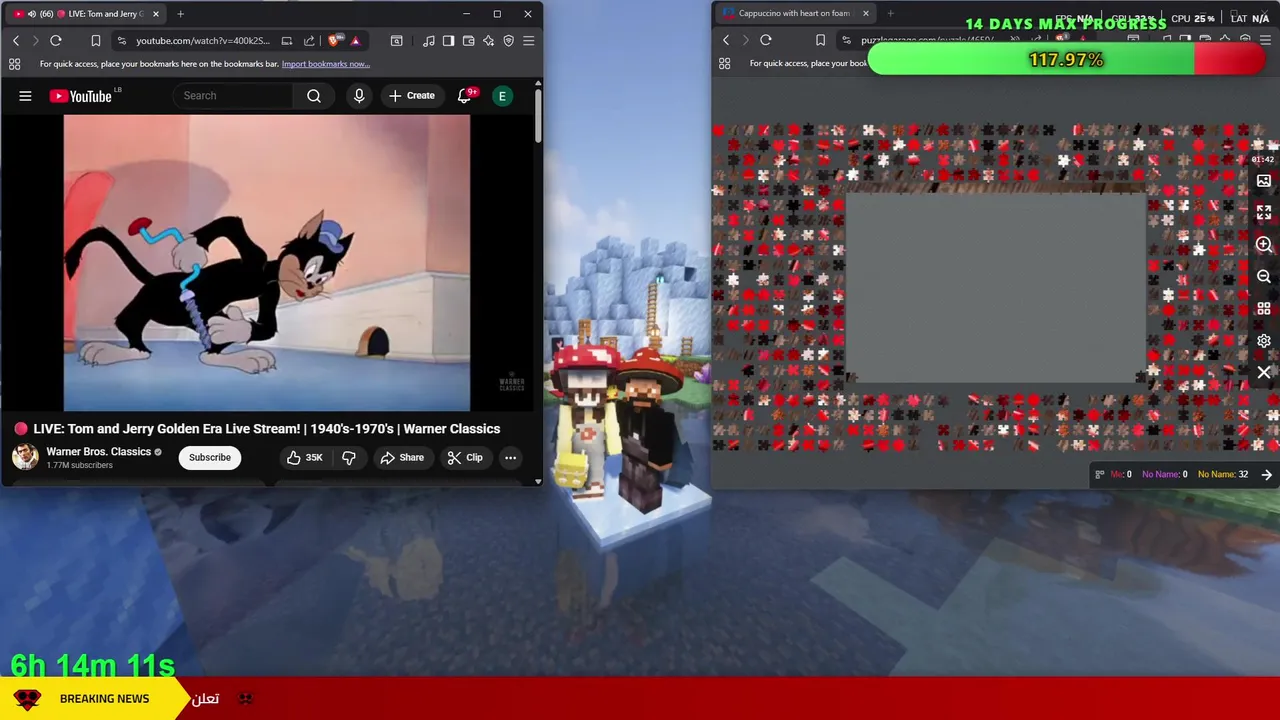Zoom in on the puzzle board
This screenshot has width=1280, height=720.
(x=1264, y=245)
